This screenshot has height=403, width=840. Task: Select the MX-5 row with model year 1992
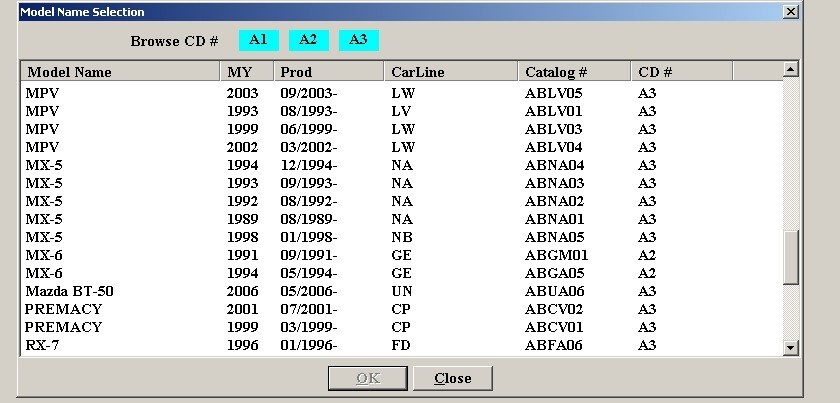(x=402, y=202)
